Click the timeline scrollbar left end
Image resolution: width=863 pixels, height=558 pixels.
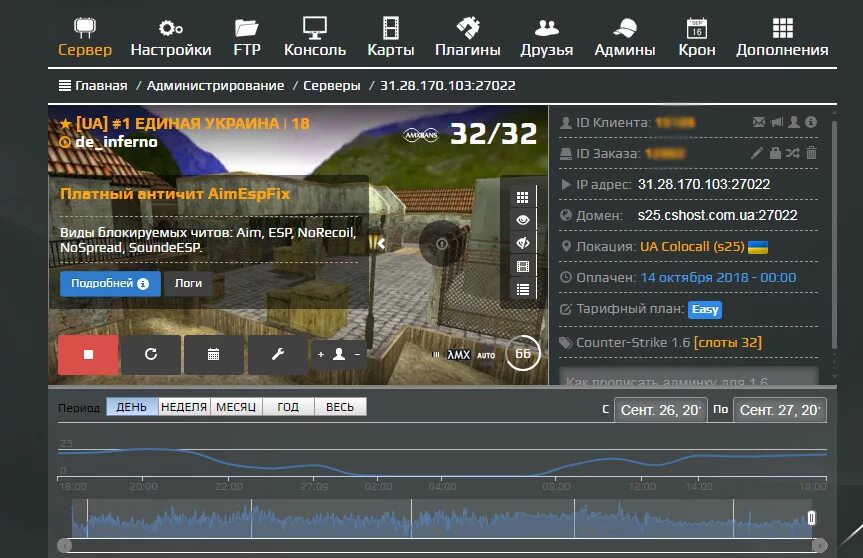[65, 545]
